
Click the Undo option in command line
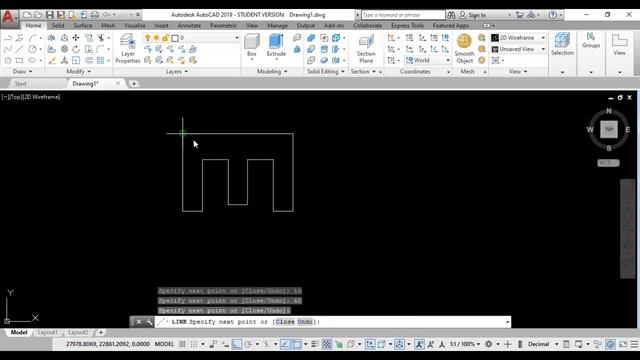click(x=304, y=322)
